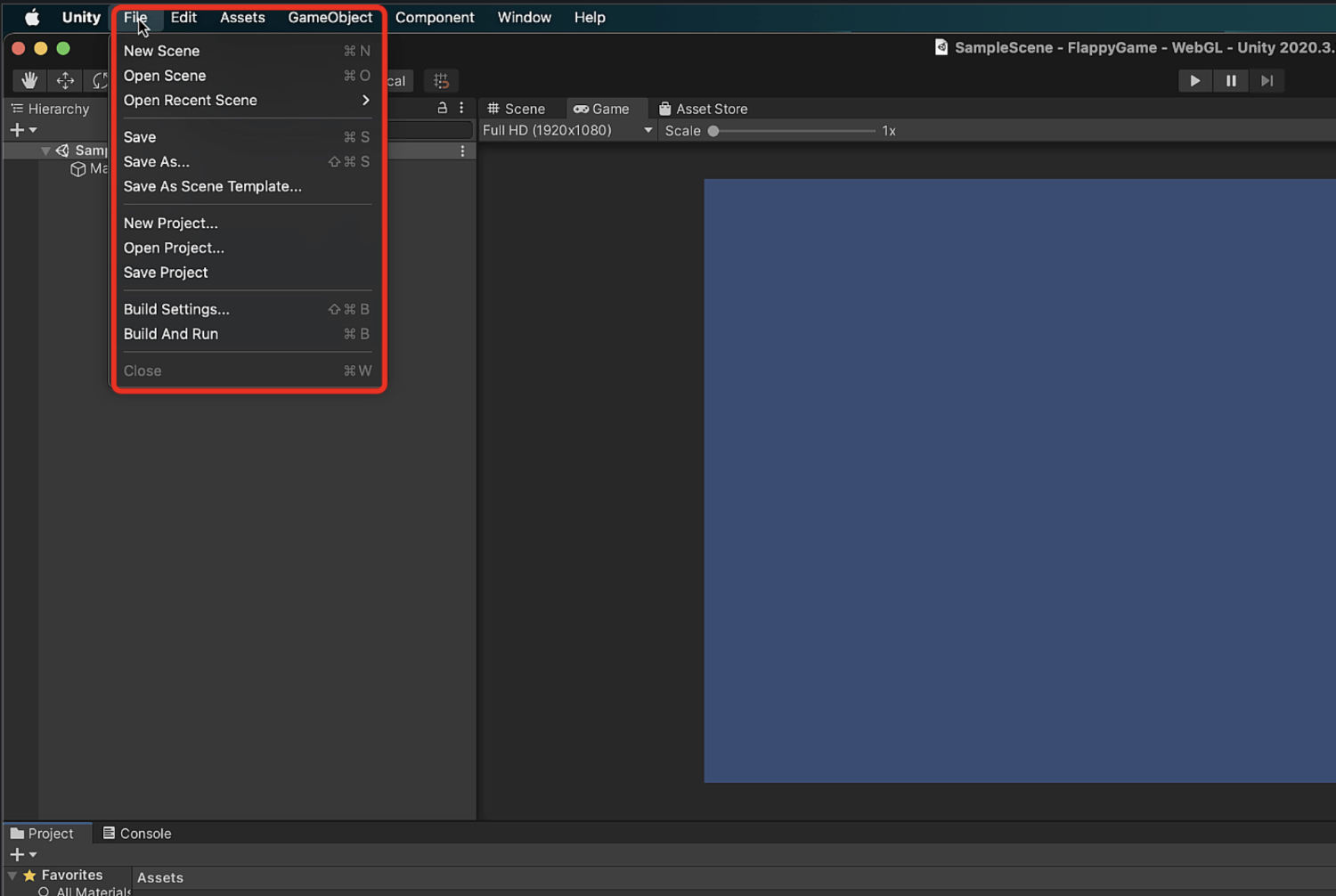
Task: Switch to the Console tab
Action: tap(136, 834)
